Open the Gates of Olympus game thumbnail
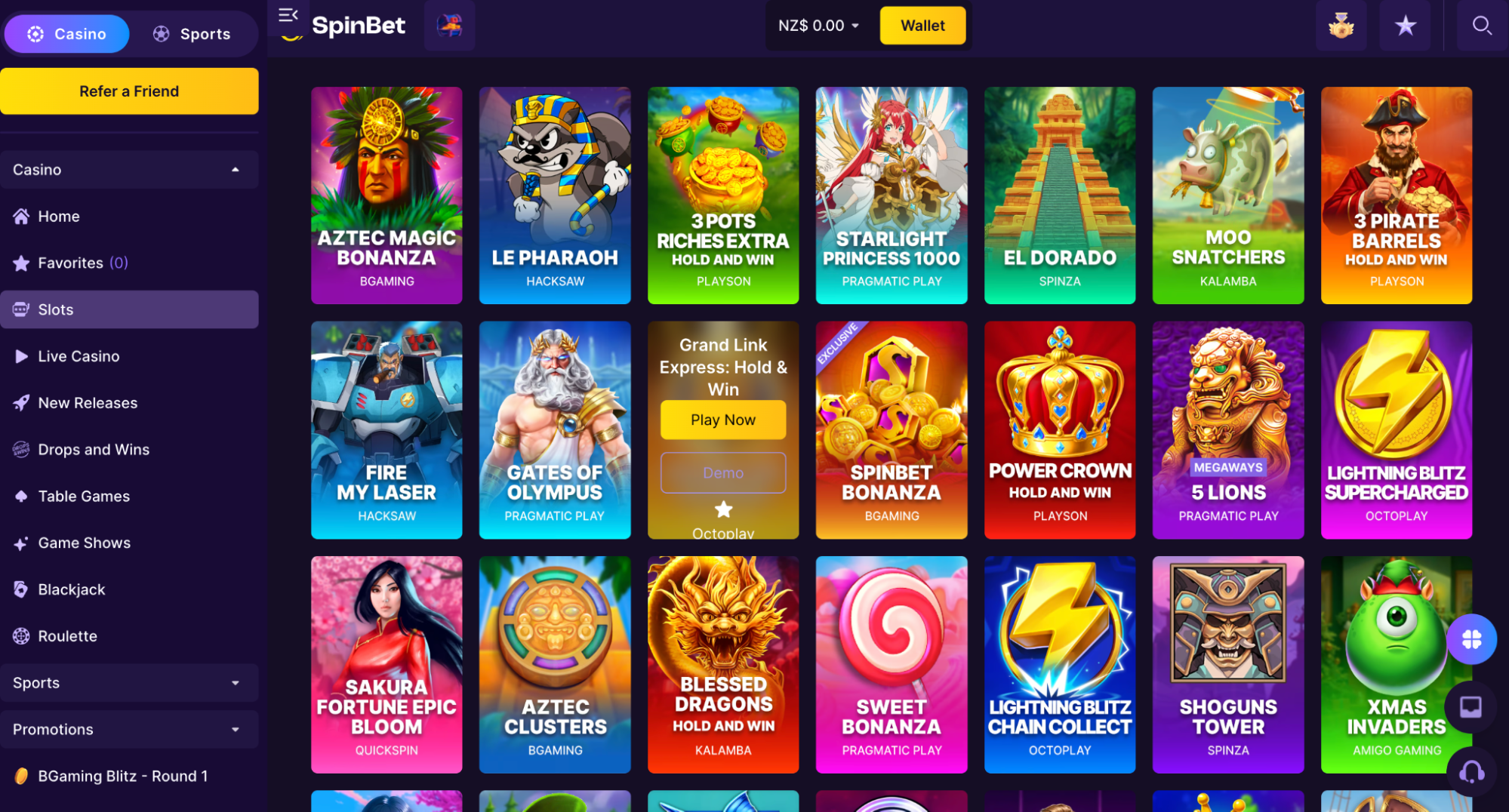 coord(555,430)
